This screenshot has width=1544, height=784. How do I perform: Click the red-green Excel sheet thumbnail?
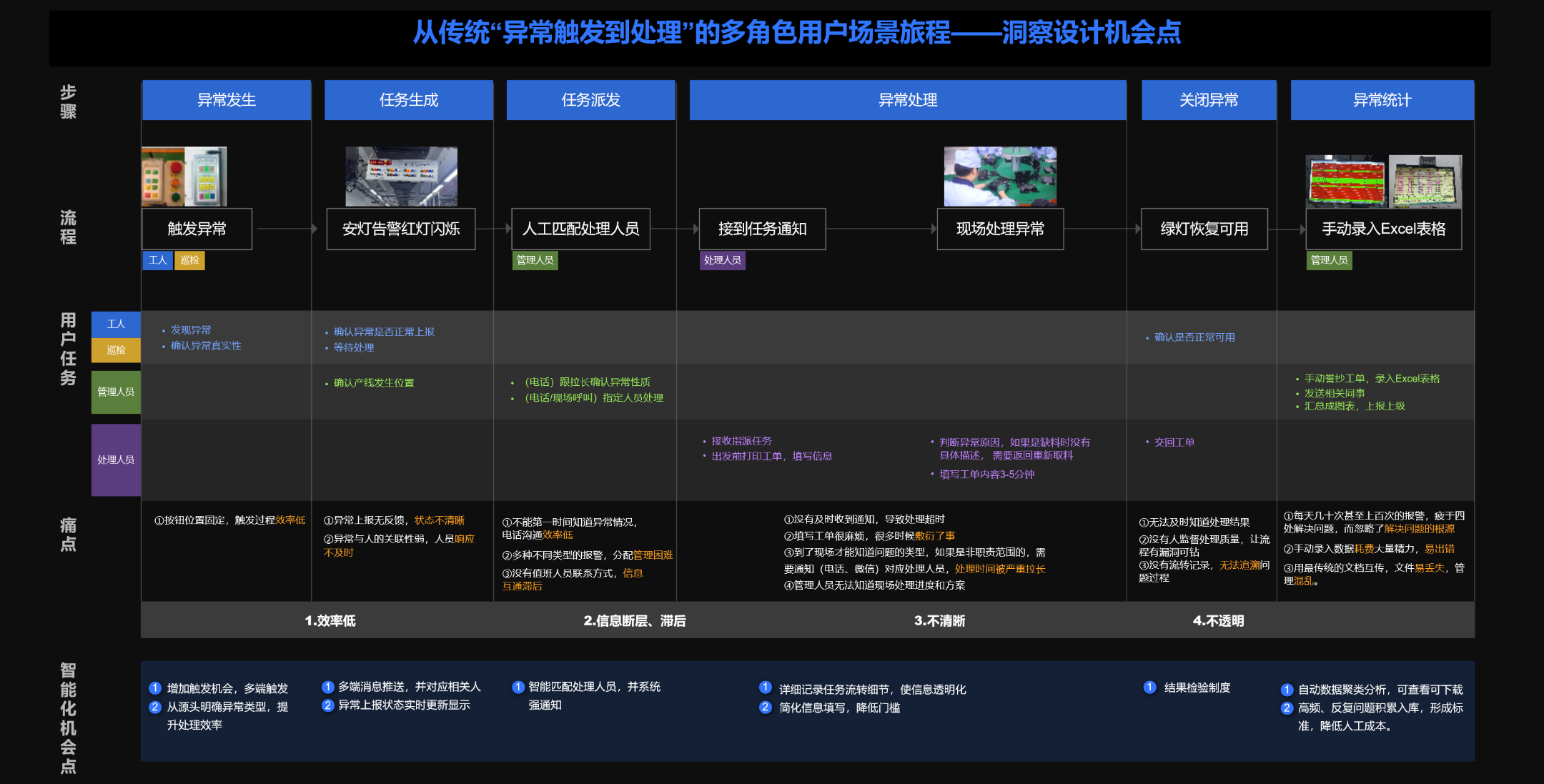(x=1346, y=181)
